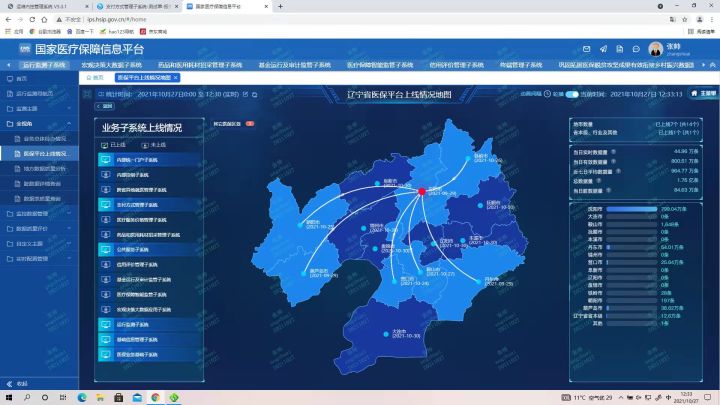Switch to 运行监测子系统 nav tab
The width and height of the screenshot is (720, 405).
point(45,65)
